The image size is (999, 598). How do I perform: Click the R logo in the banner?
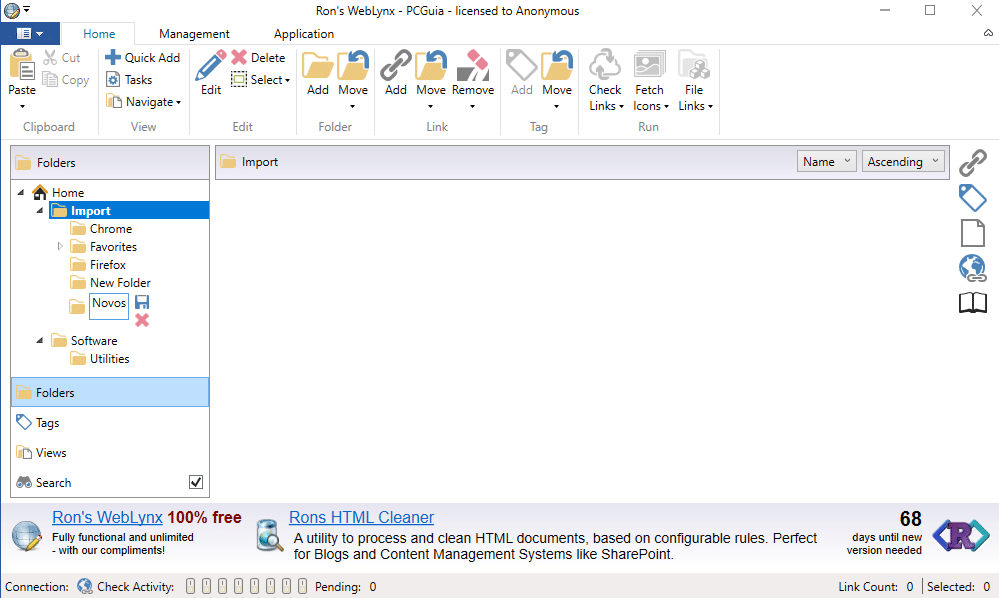(961, 536)
